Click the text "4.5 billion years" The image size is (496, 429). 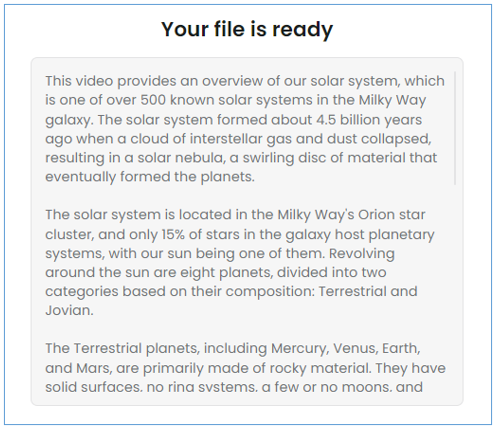point(369,120)
